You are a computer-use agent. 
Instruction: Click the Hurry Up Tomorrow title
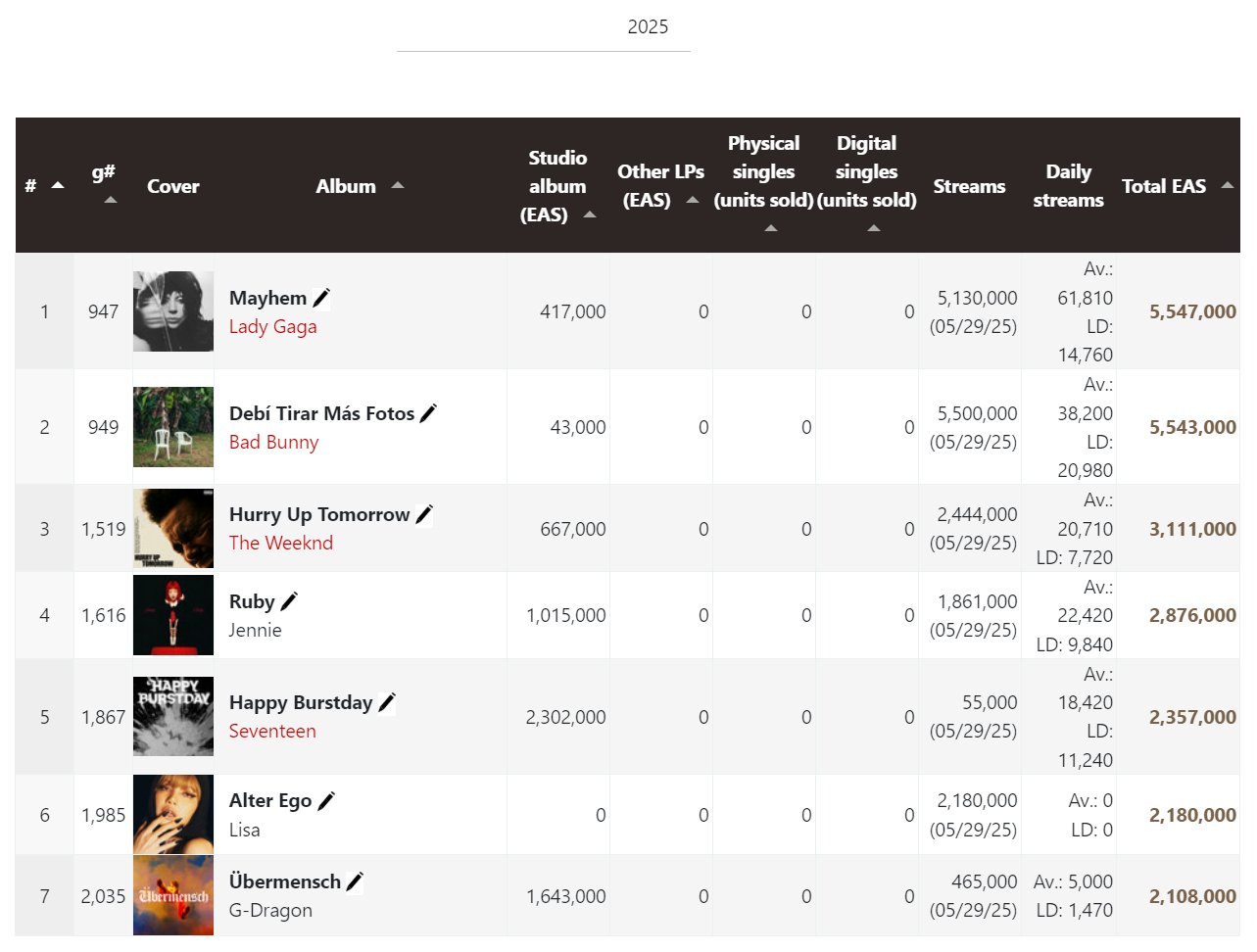[x=319, y=514]
